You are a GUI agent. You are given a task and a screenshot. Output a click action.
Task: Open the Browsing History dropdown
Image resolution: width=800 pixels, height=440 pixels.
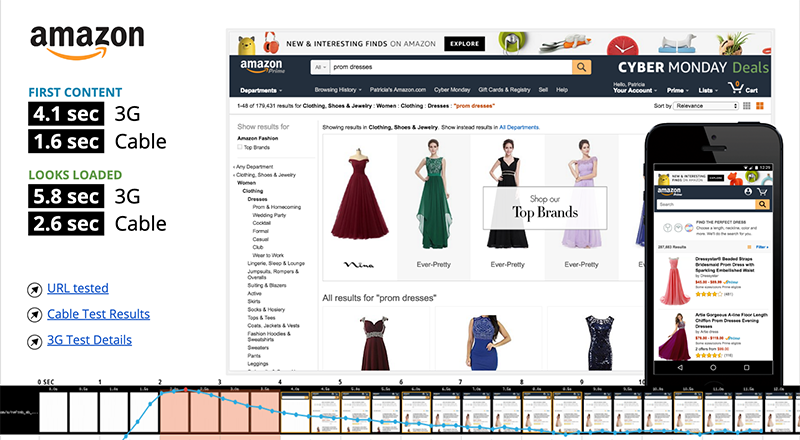[338, 90]
